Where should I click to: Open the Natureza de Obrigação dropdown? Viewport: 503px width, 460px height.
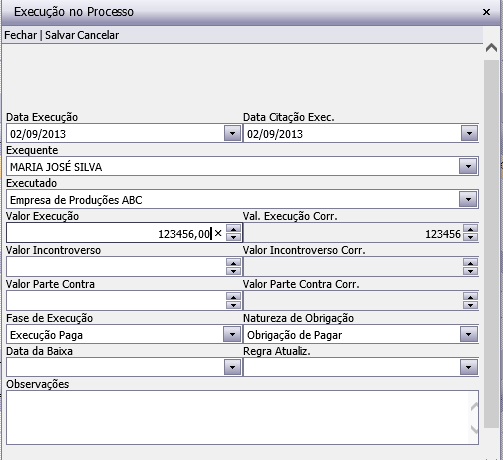(x=469, y=334)
